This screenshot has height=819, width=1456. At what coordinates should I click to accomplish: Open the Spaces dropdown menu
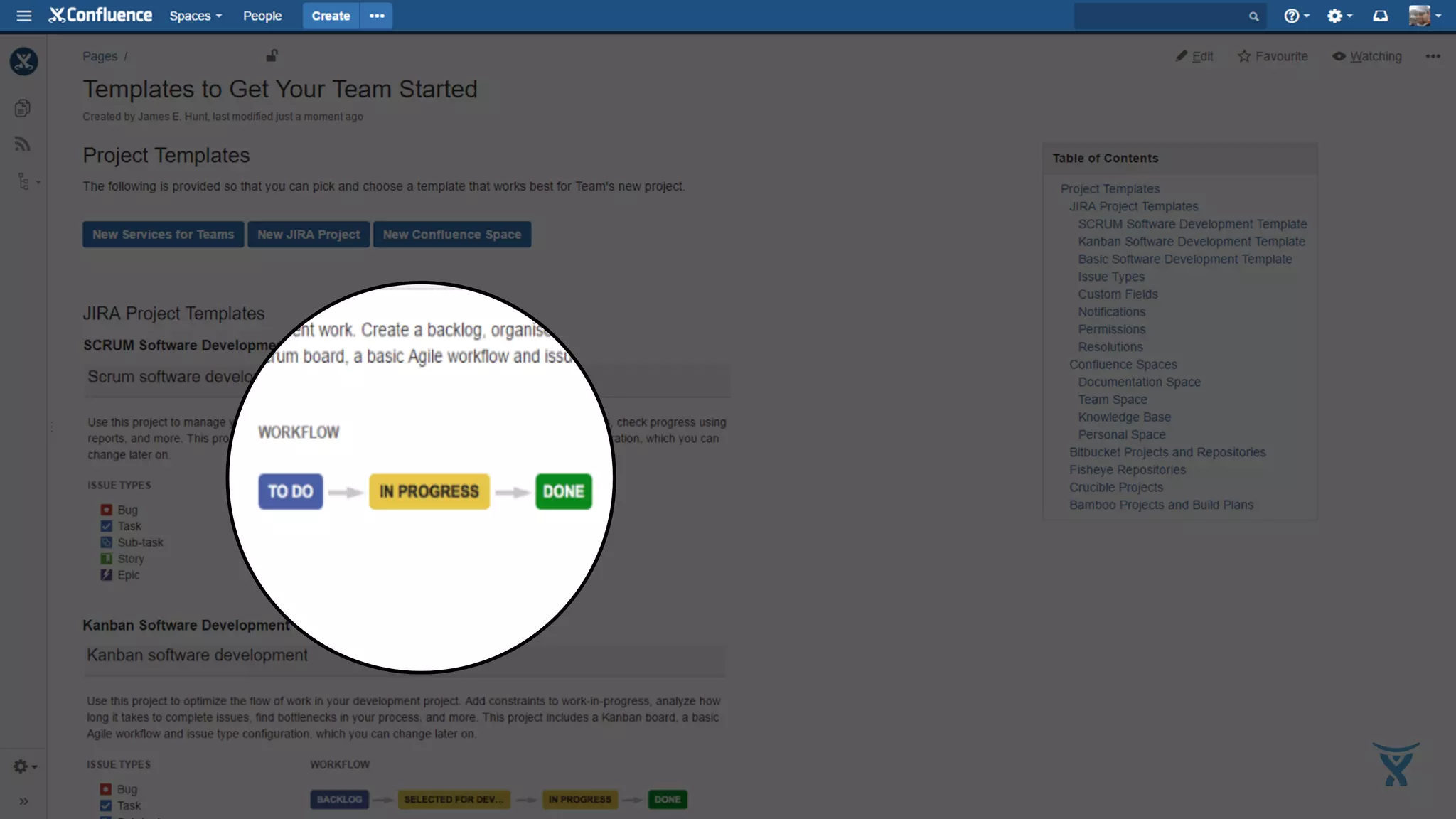196,16
